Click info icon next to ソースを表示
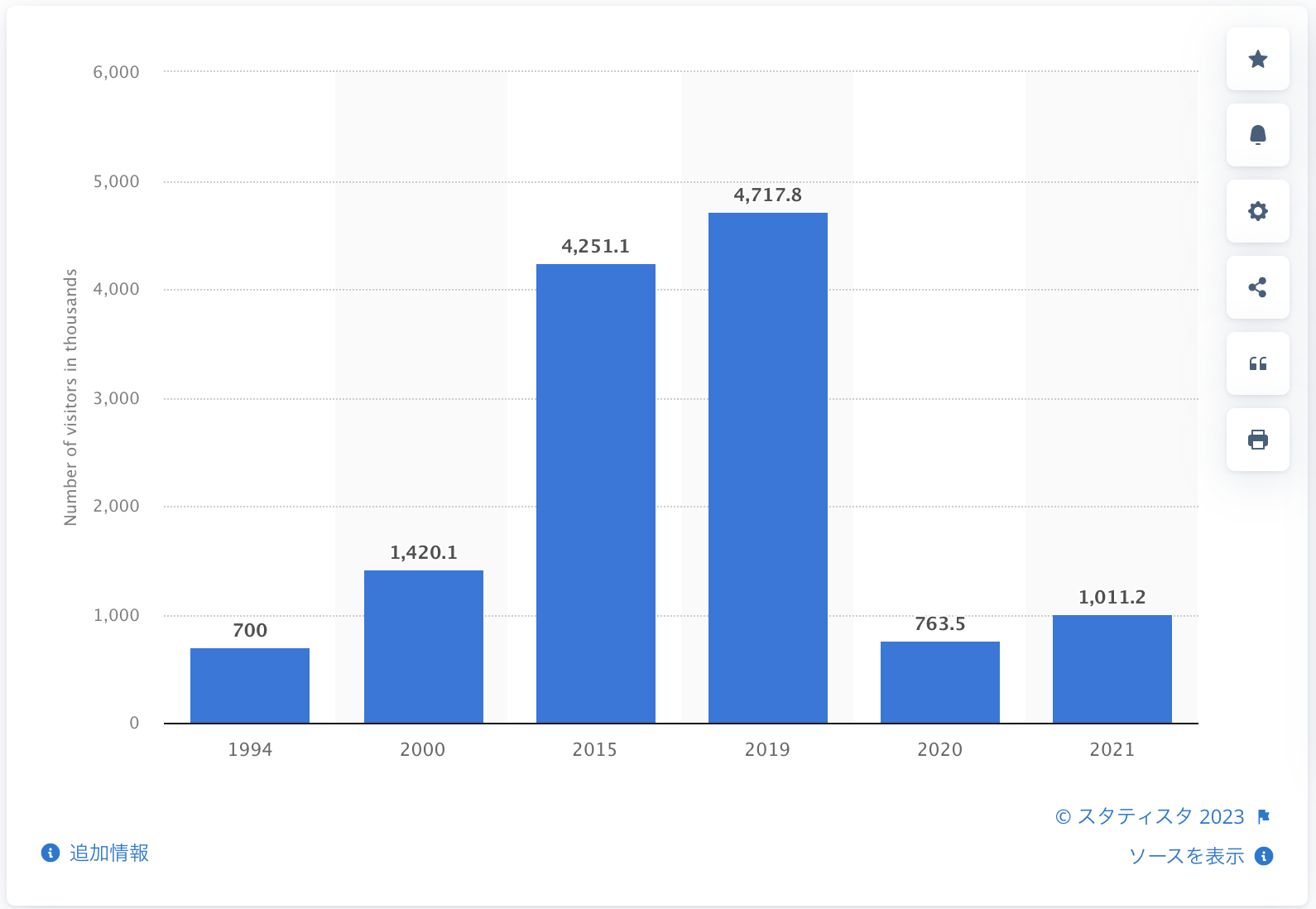The height and width of the screenshot is (909, 1316). click(x=1263, y=856)
